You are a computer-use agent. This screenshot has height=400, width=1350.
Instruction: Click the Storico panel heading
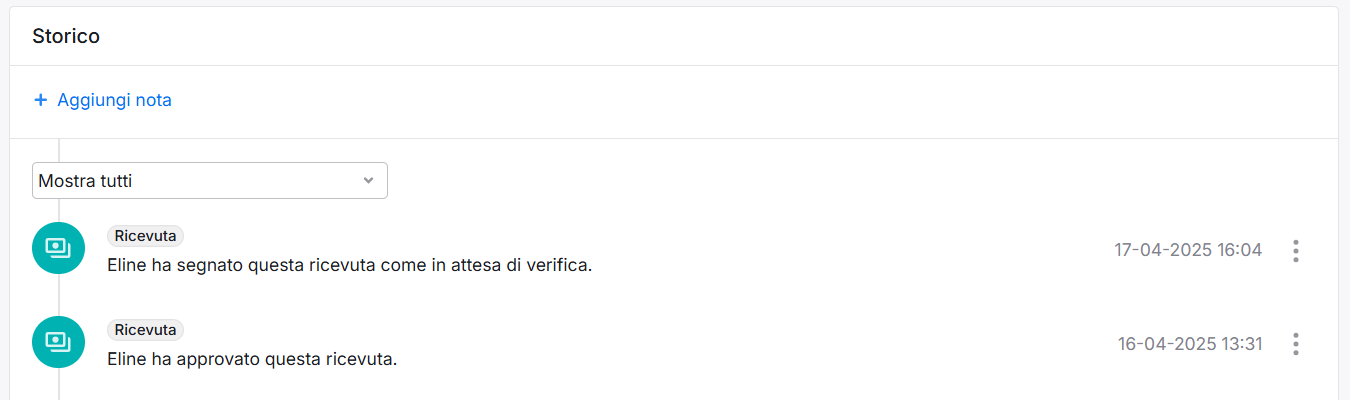click(x=66, y=36)
